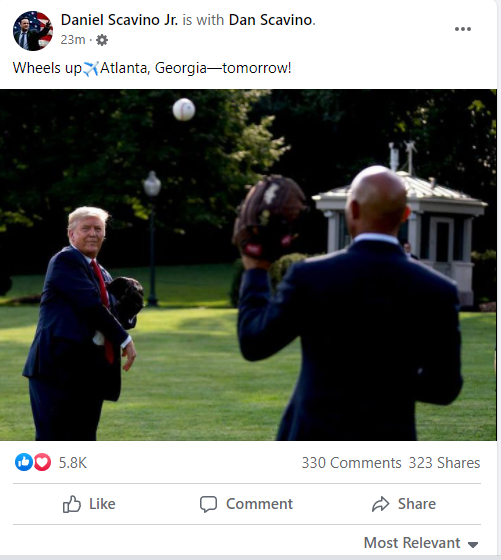Click the red heart reaction icon

[x=42, y=462]
